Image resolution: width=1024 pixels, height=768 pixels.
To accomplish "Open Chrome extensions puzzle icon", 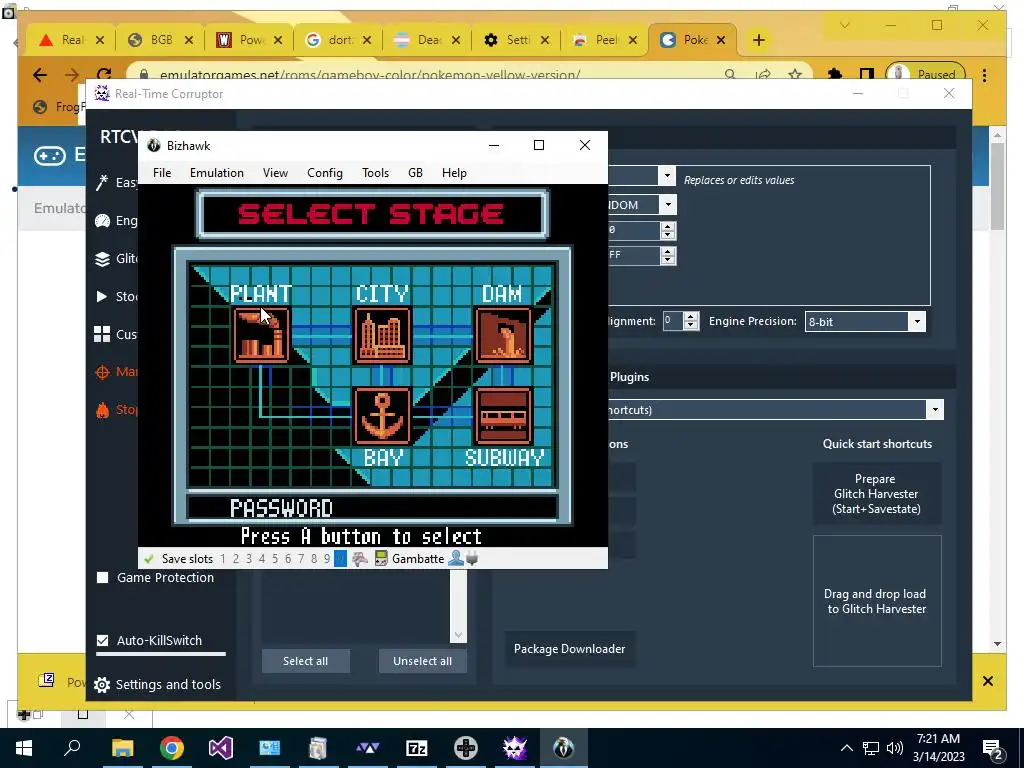I will pyautogui.click(x=834, y=74).
